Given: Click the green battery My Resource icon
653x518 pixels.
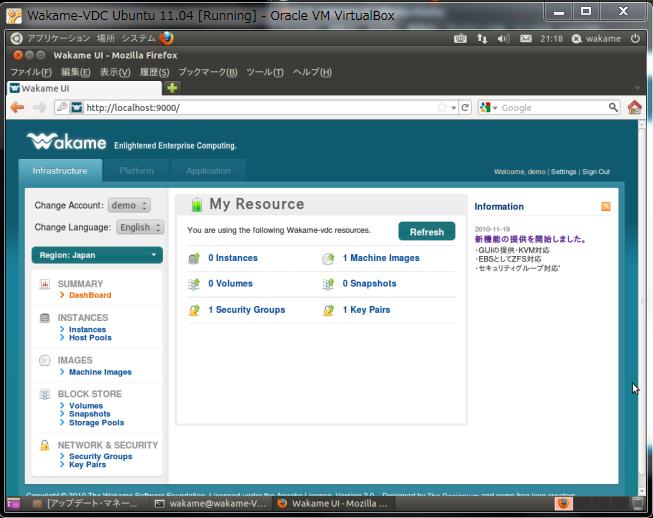Looking at the screenshot, I should pyautogui.click(x=197, y=204).
